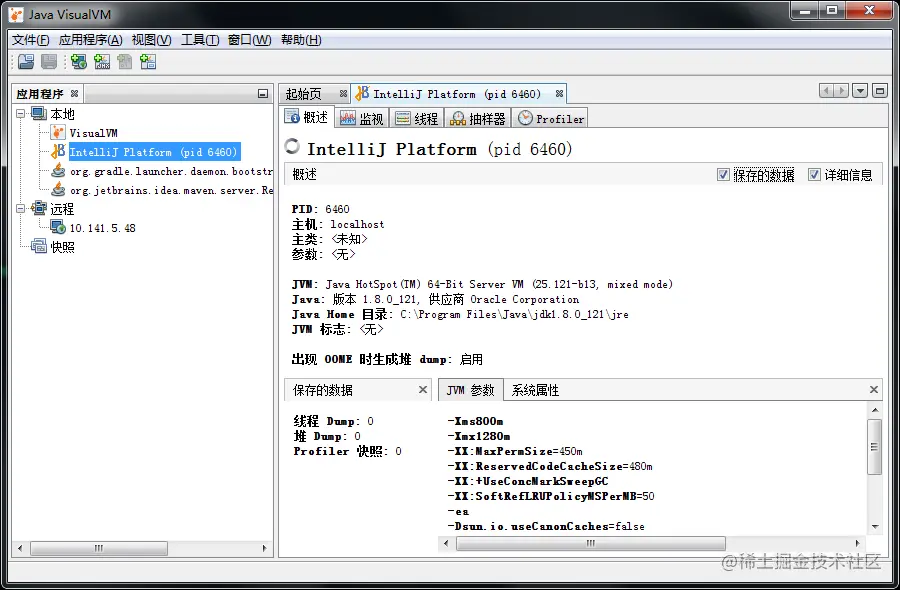Click the Java VisualVM title bar icon

coord(17,14)
